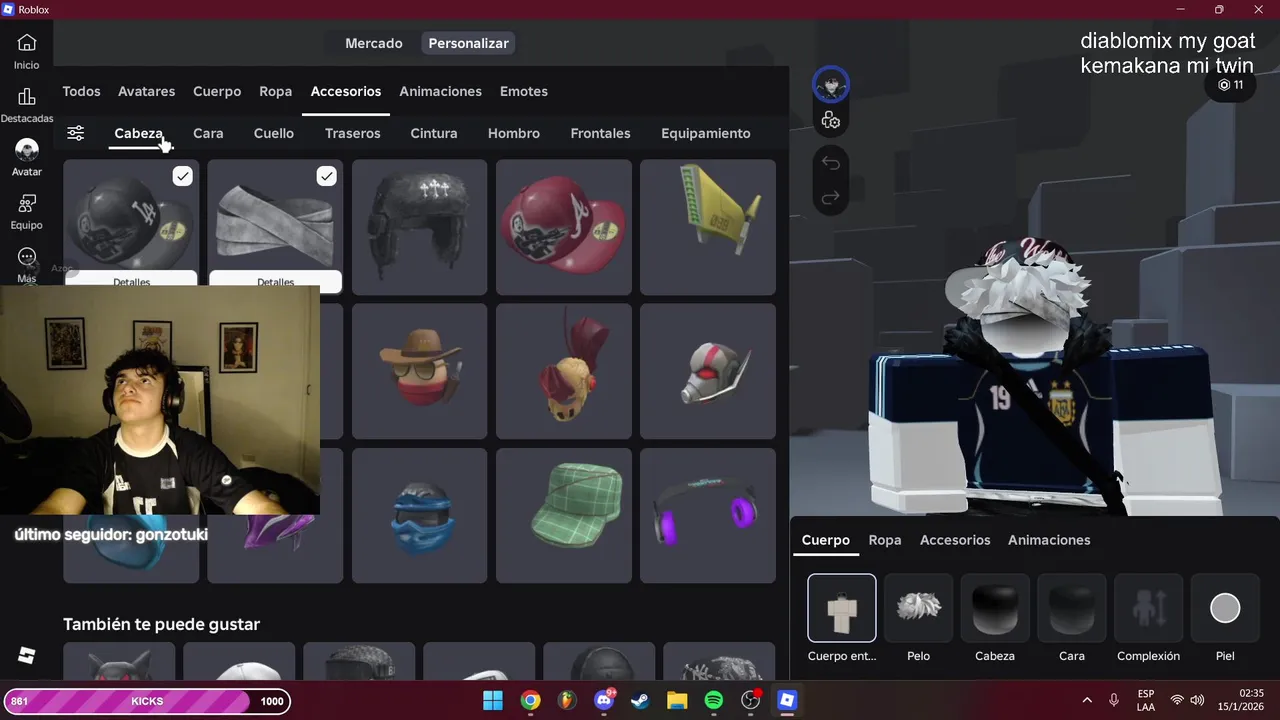The image size is (1280, 720).
Task: Click the Robux balance showing 11
Action: point(1230,85)
